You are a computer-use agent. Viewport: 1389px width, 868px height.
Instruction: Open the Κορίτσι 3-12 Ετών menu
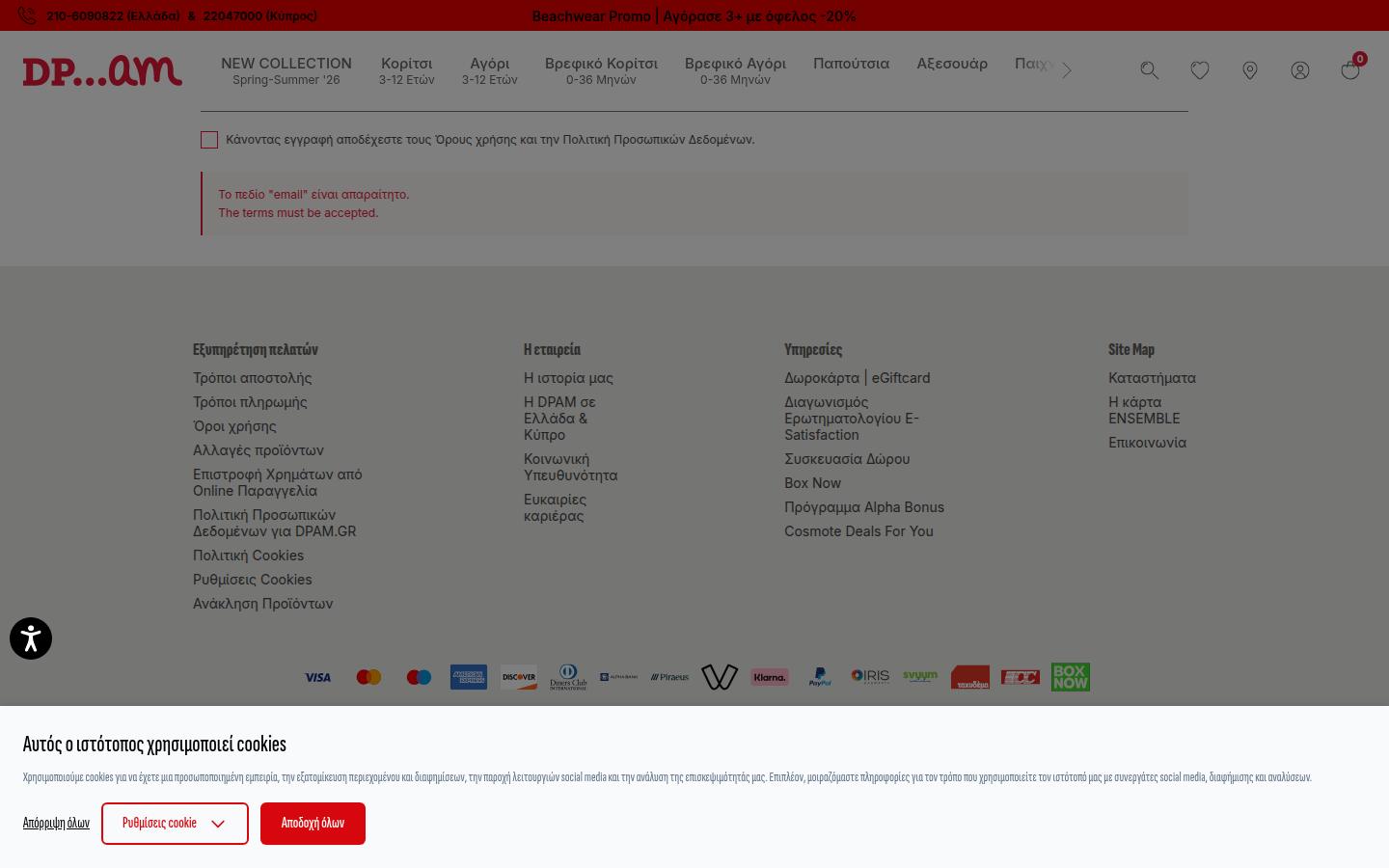[x=406, y=70]
